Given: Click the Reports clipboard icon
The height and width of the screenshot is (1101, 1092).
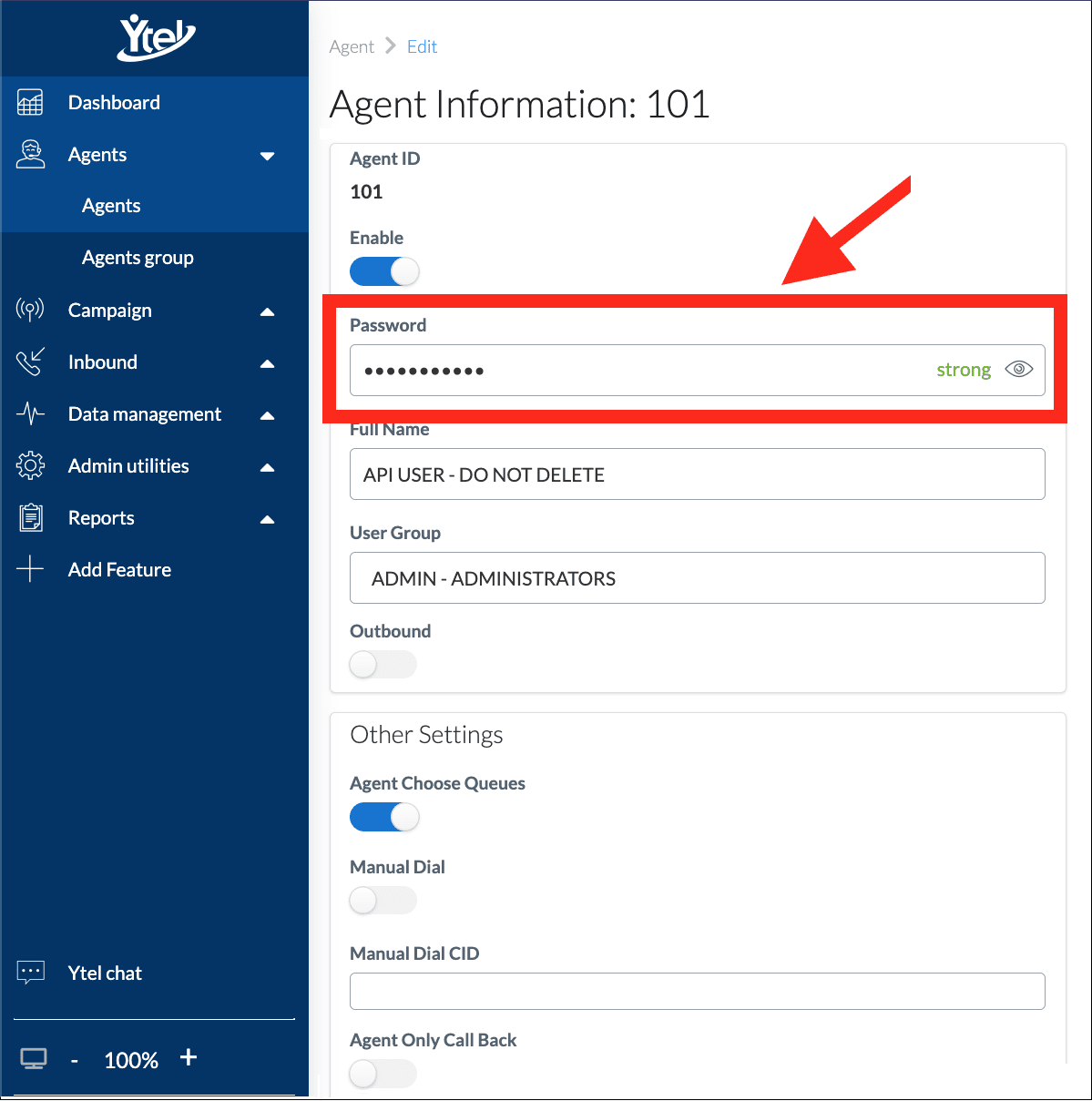Looking at the screenshot, I should tap(30, 518).
